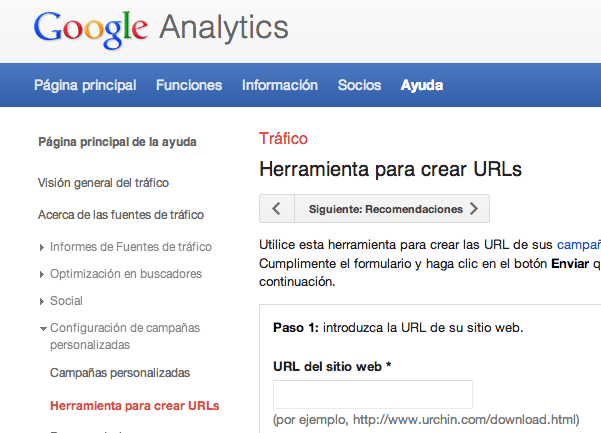601x433 pixels.
Task: Open Página principal de la ayuda
Action: tap(117, 142)
